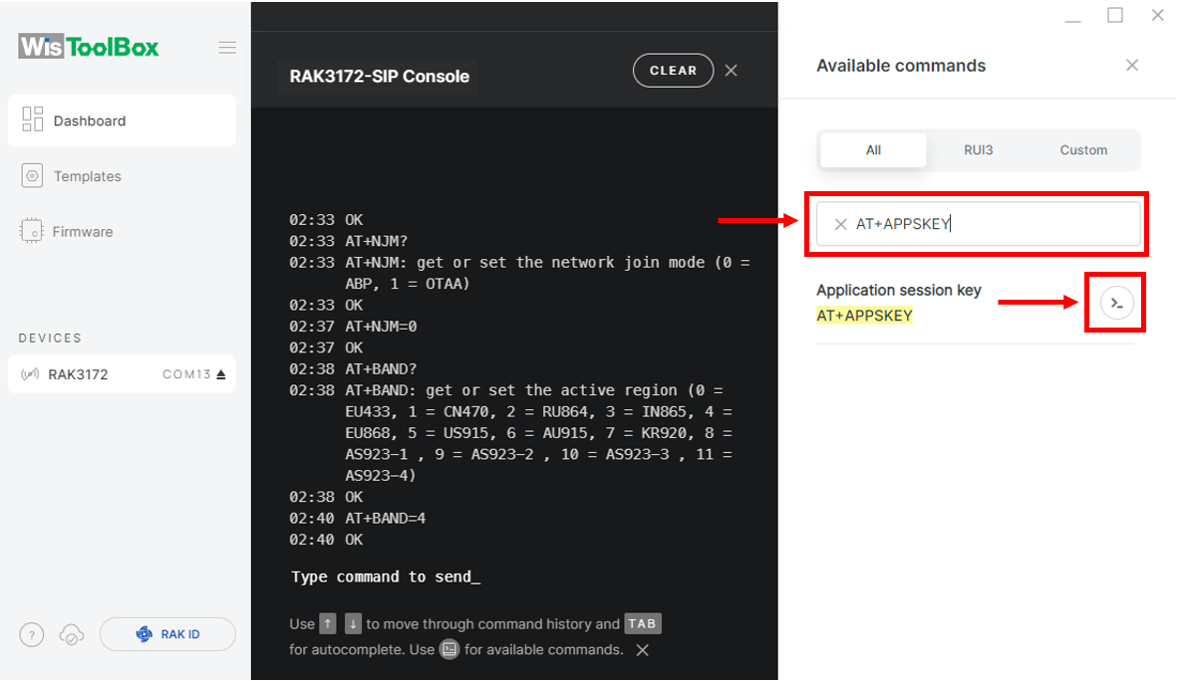
Task: Click the command search field
Action: 978,224
